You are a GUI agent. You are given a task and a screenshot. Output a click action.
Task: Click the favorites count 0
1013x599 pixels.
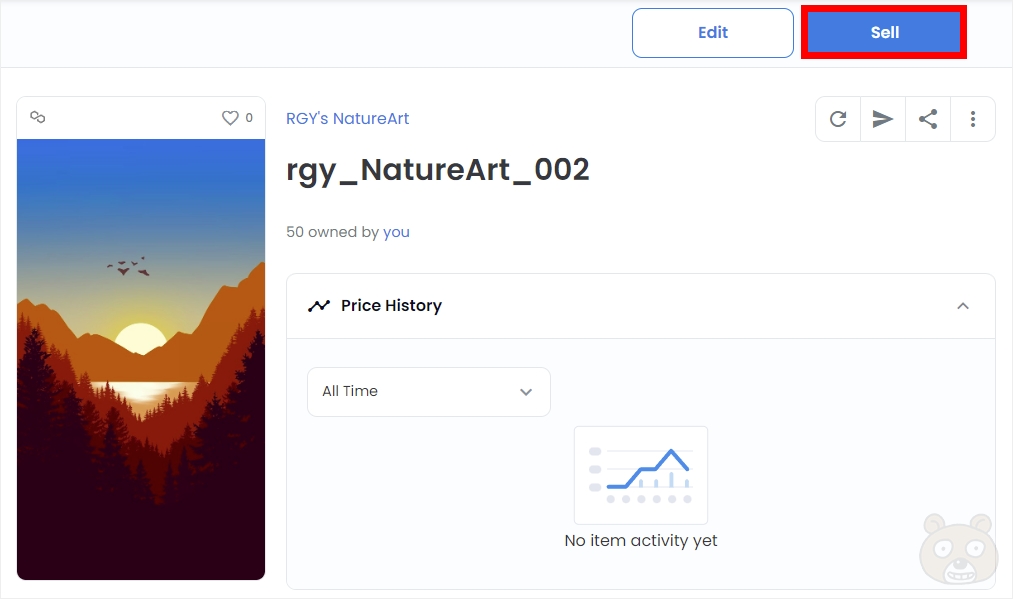[x=249, y=118]
